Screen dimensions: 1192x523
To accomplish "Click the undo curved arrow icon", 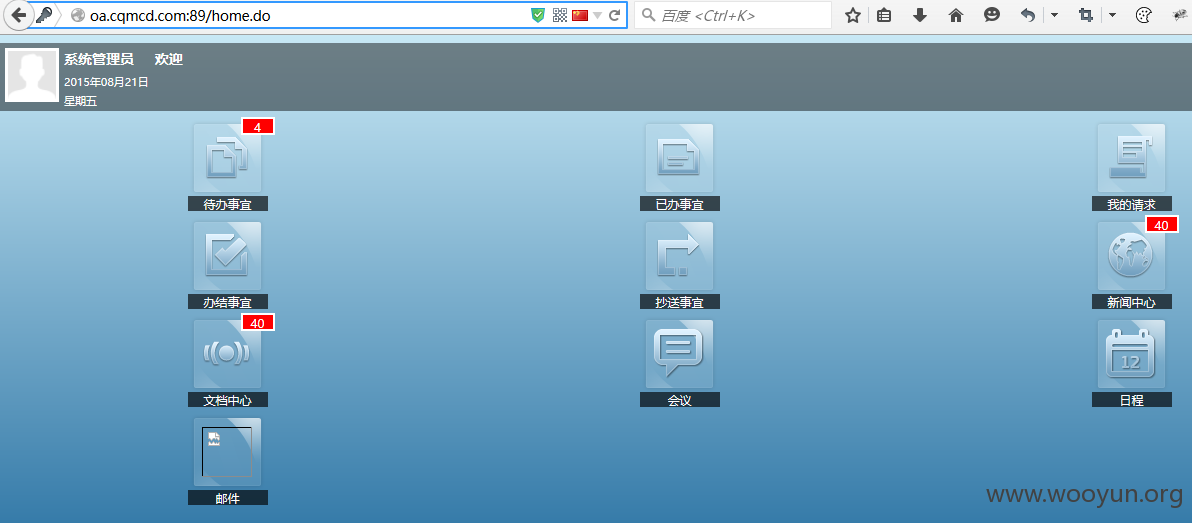I will click(x=1028, y=15).
